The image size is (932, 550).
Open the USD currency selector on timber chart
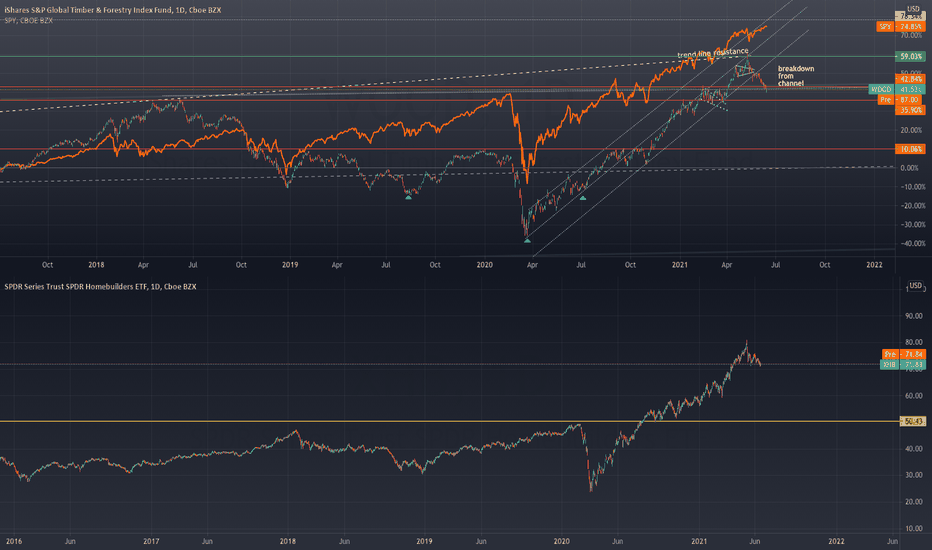click(913, 9)
